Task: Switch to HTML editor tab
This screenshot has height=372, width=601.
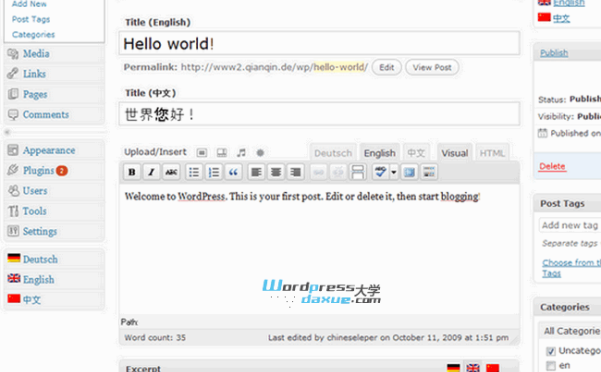Action: click(492, 153)
